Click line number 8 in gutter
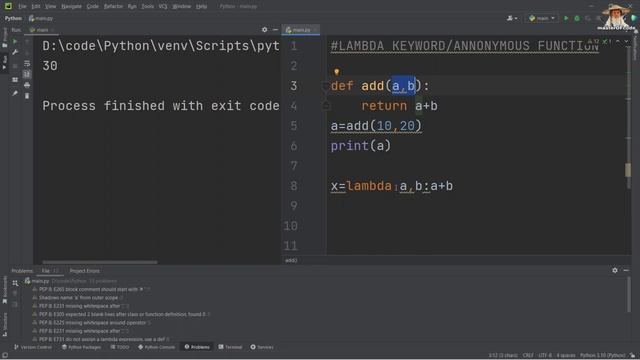Viewport: 640px width, 360px height. tap(294, 186)
